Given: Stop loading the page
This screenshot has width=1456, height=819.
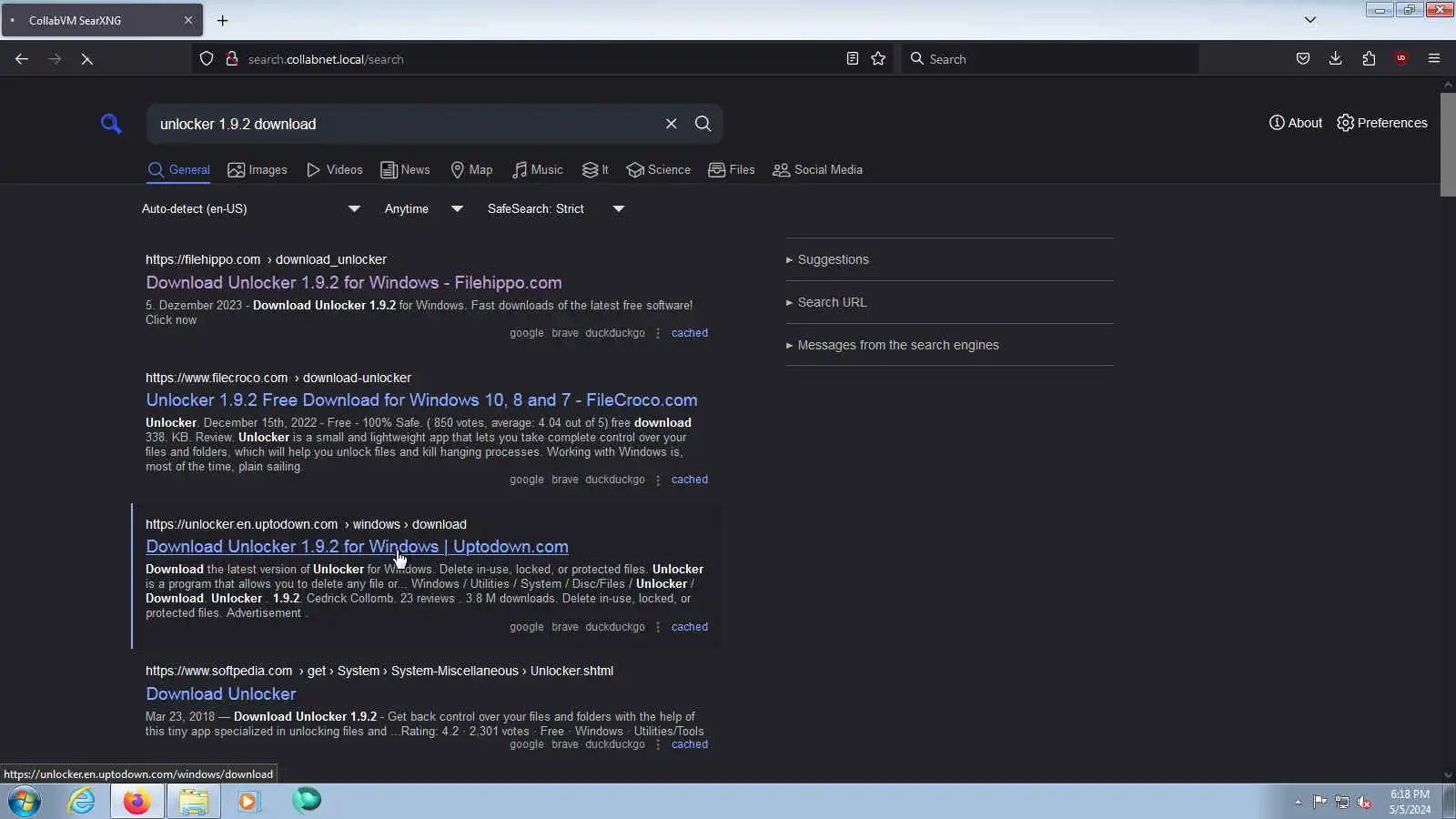Looking at the screenshot, I should [x=87, y=59].
